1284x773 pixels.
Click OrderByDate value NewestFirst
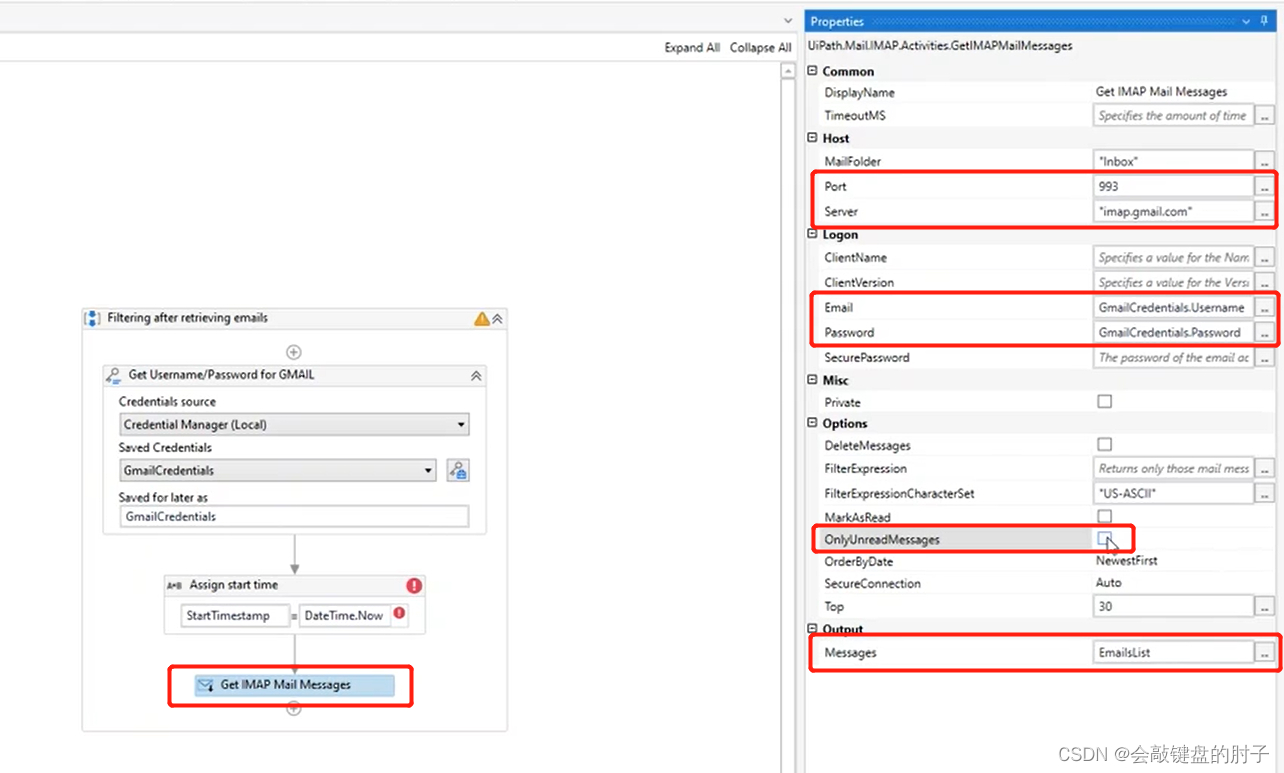click(1126, 561)
